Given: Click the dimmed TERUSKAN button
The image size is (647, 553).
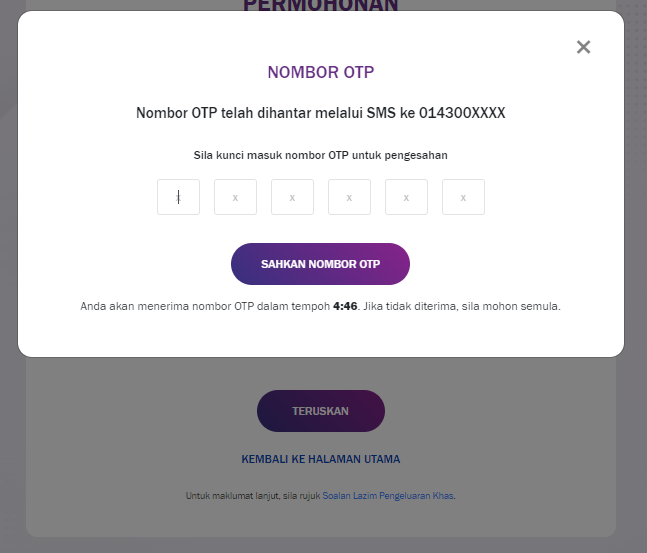Looking at the screenshot, I should click(x=321, y=411).
